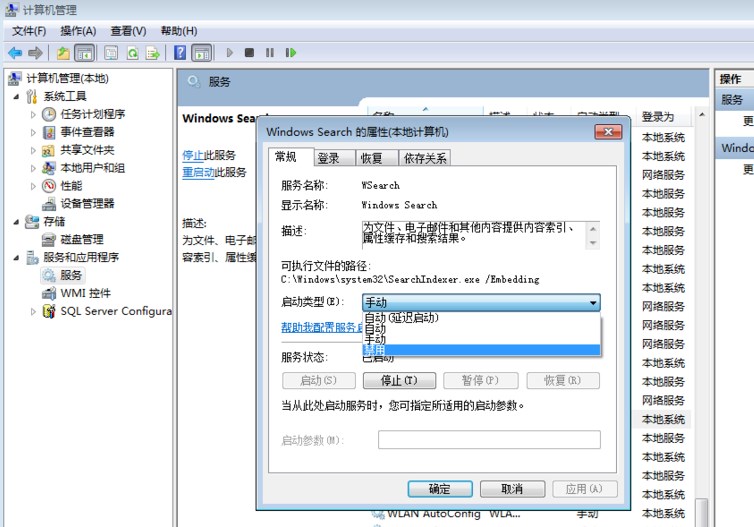The height and width of the screenshot is (527, 754).
Task: Click the 帮助我配置服务 help link
Action: click(x=322, y=327)
